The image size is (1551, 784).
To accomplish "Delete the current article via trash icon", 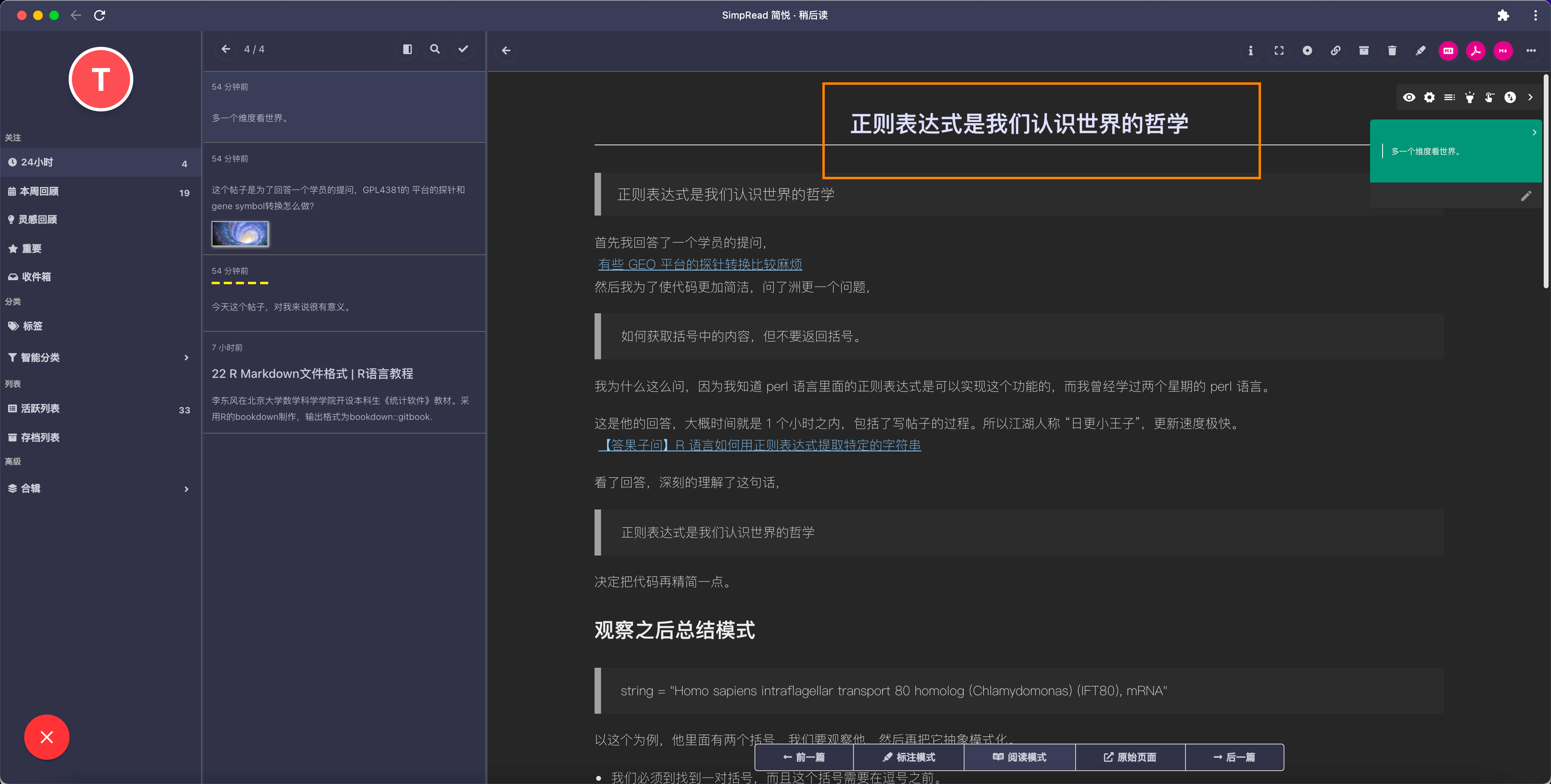I will coord(1392,50).
